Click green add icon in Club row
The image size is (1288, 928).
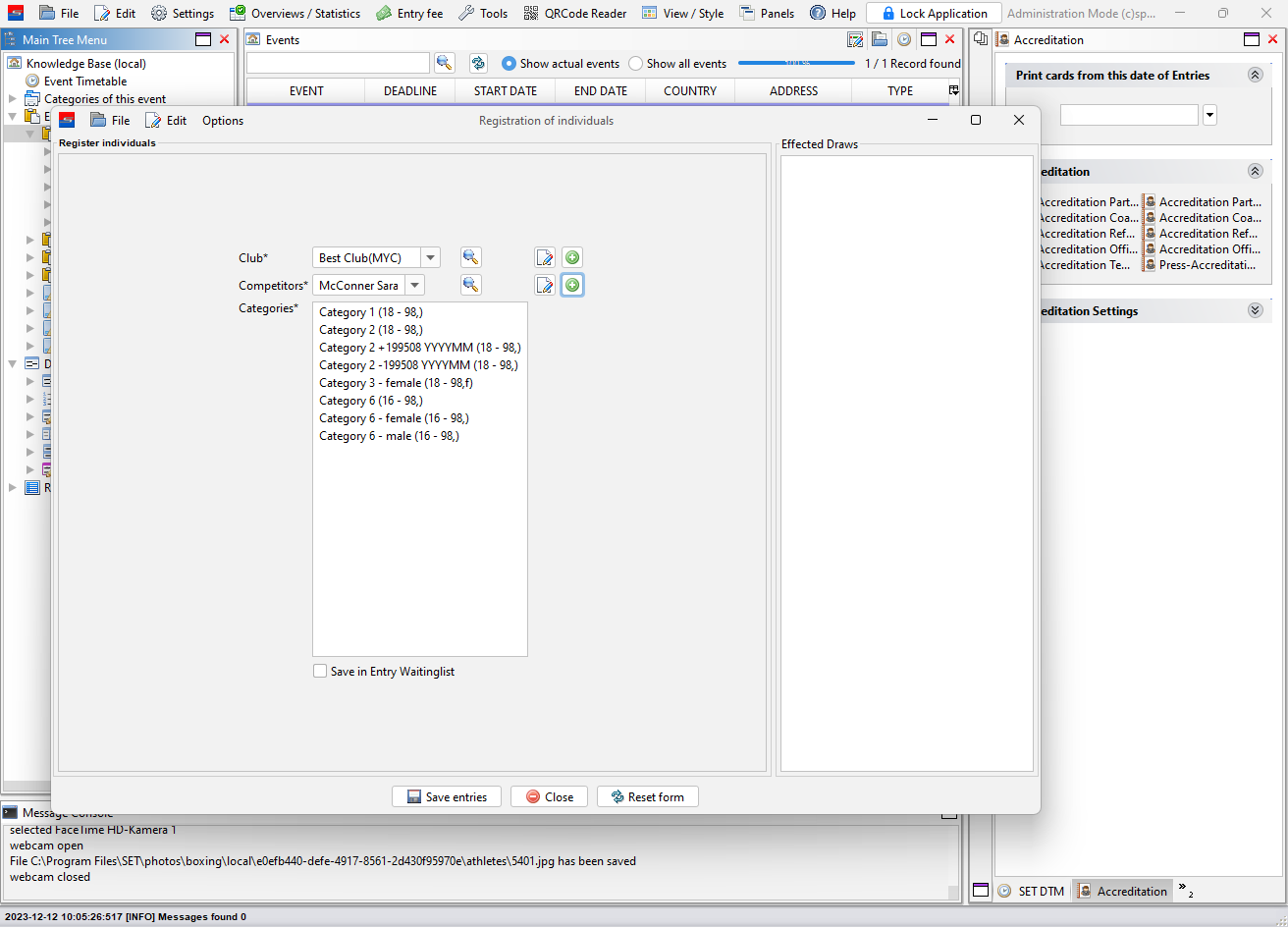(x=572, y=257)
